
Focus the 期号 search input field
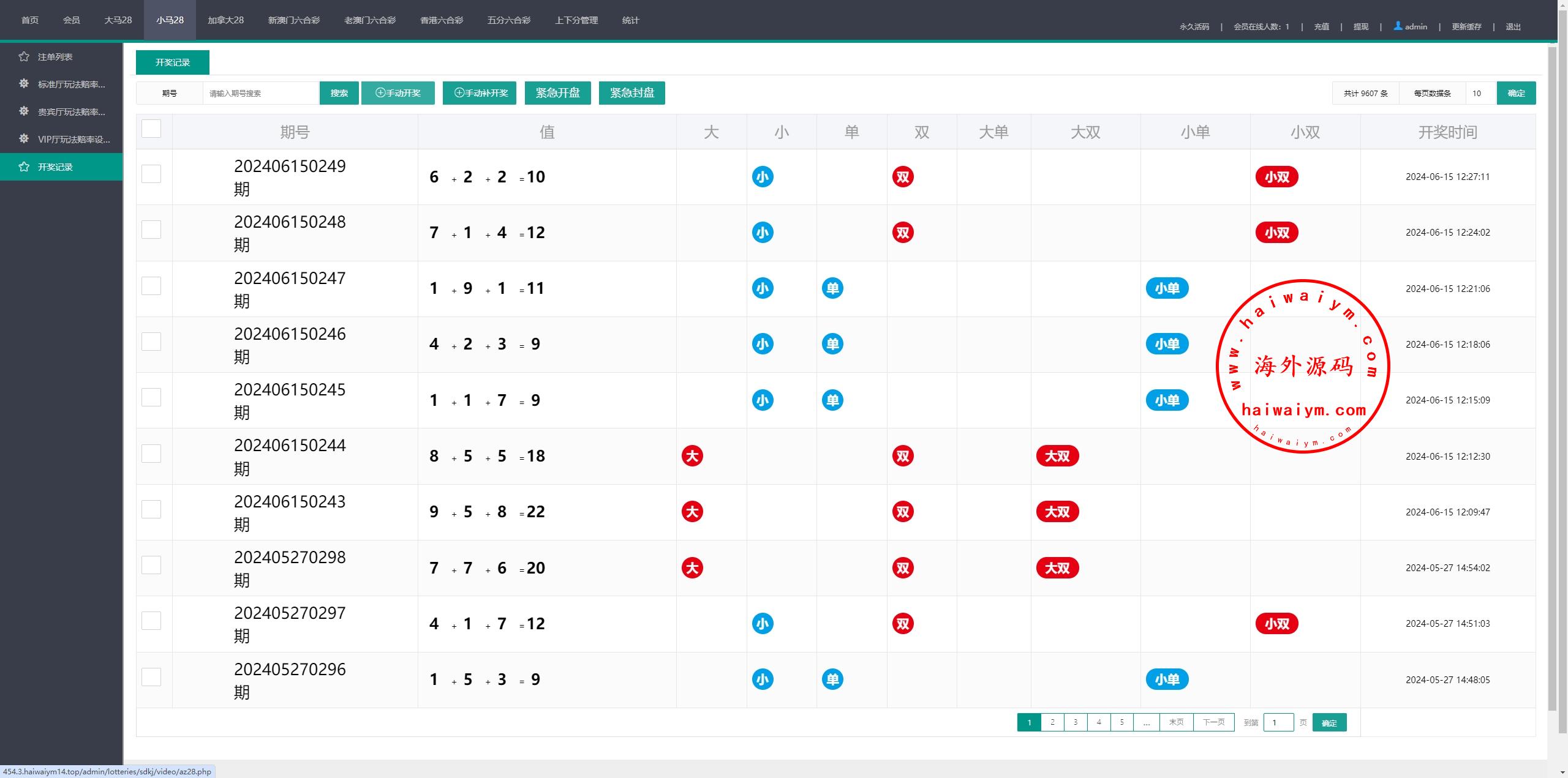pyautogui.click(x=260, y=93)
